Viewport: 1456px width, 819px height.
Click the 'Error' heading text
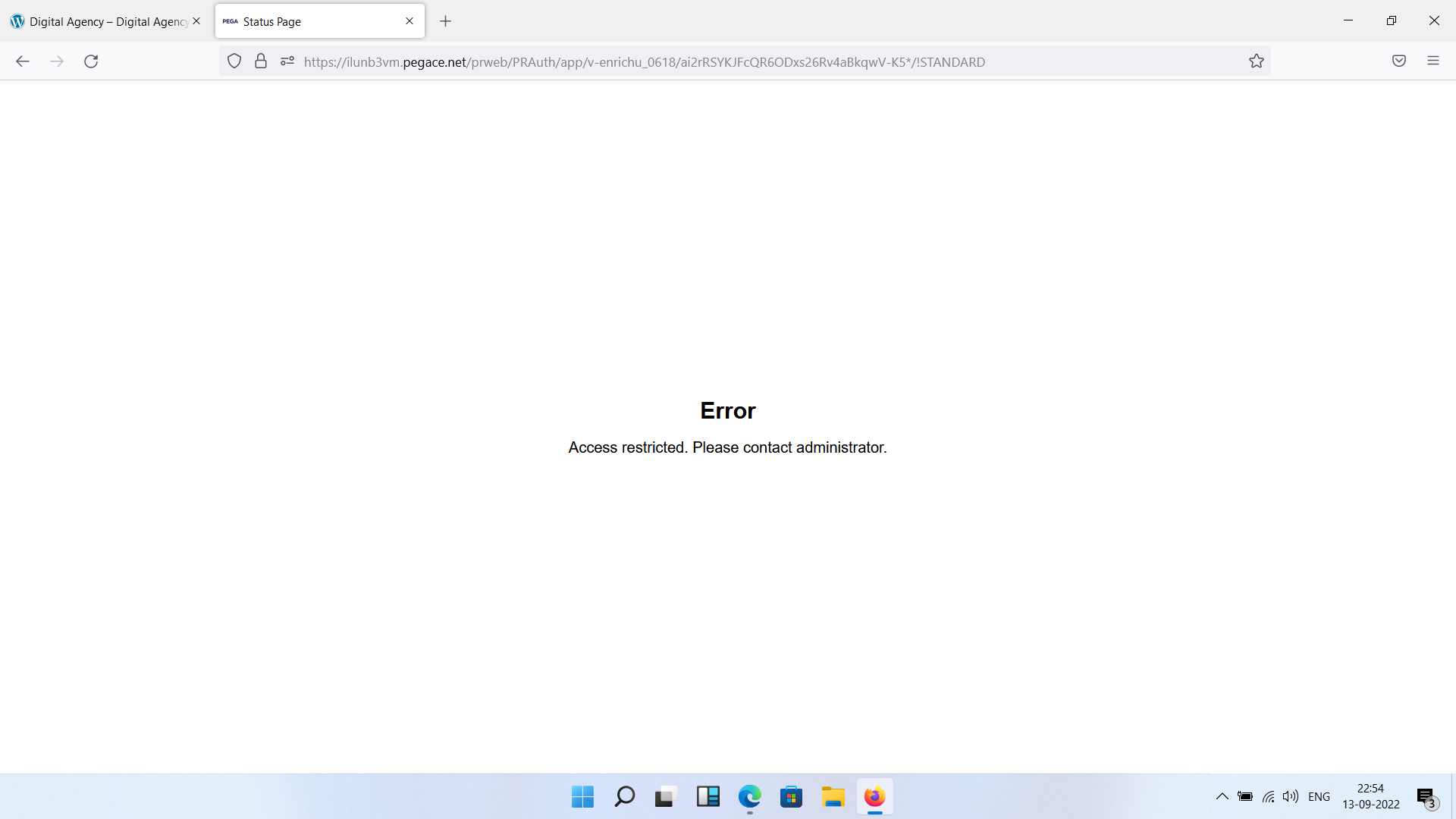[x=728, y=410]
